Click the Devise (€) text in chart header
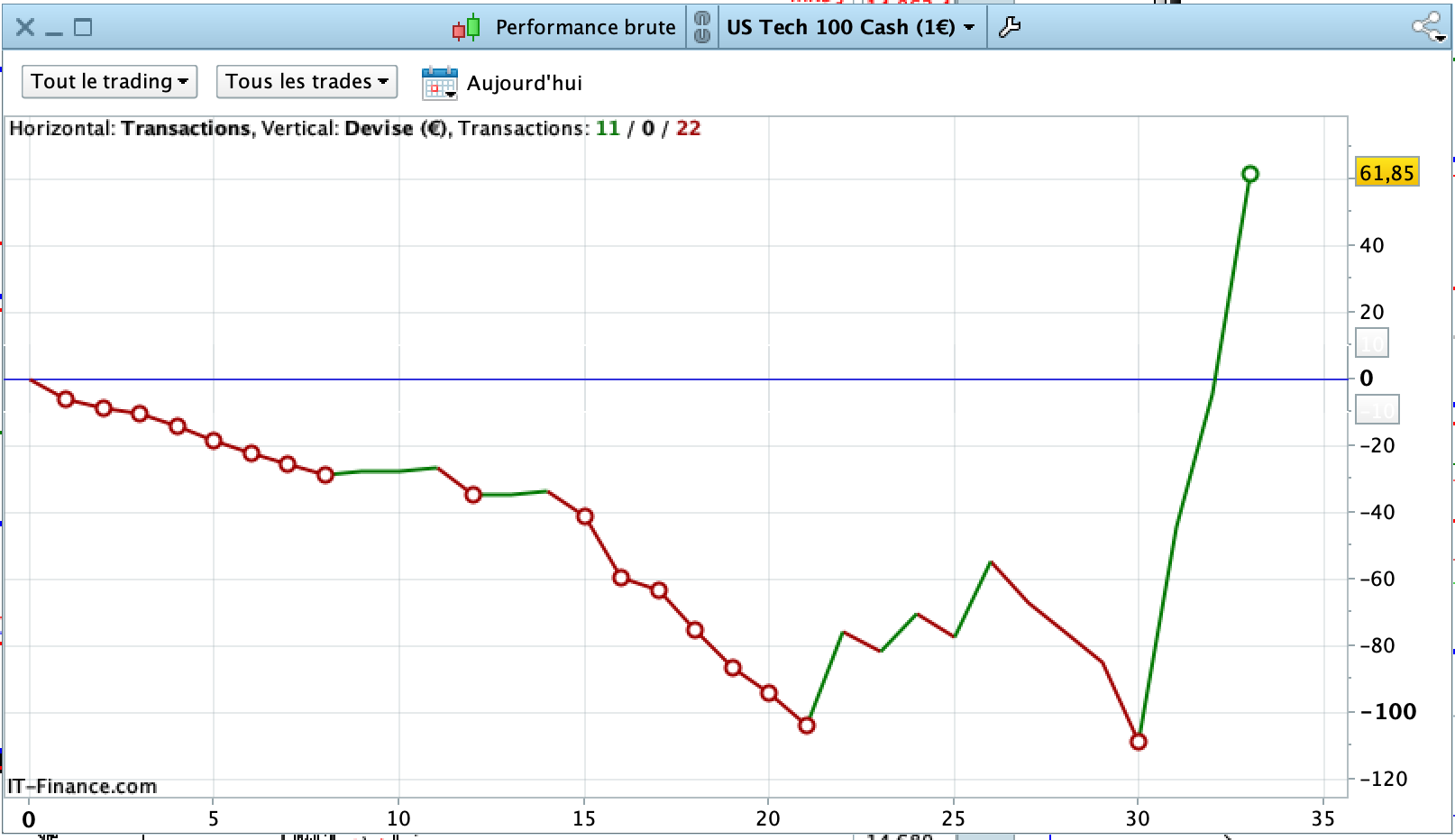The width and height of the screenshot is (1455, 840). click(396, 128)
